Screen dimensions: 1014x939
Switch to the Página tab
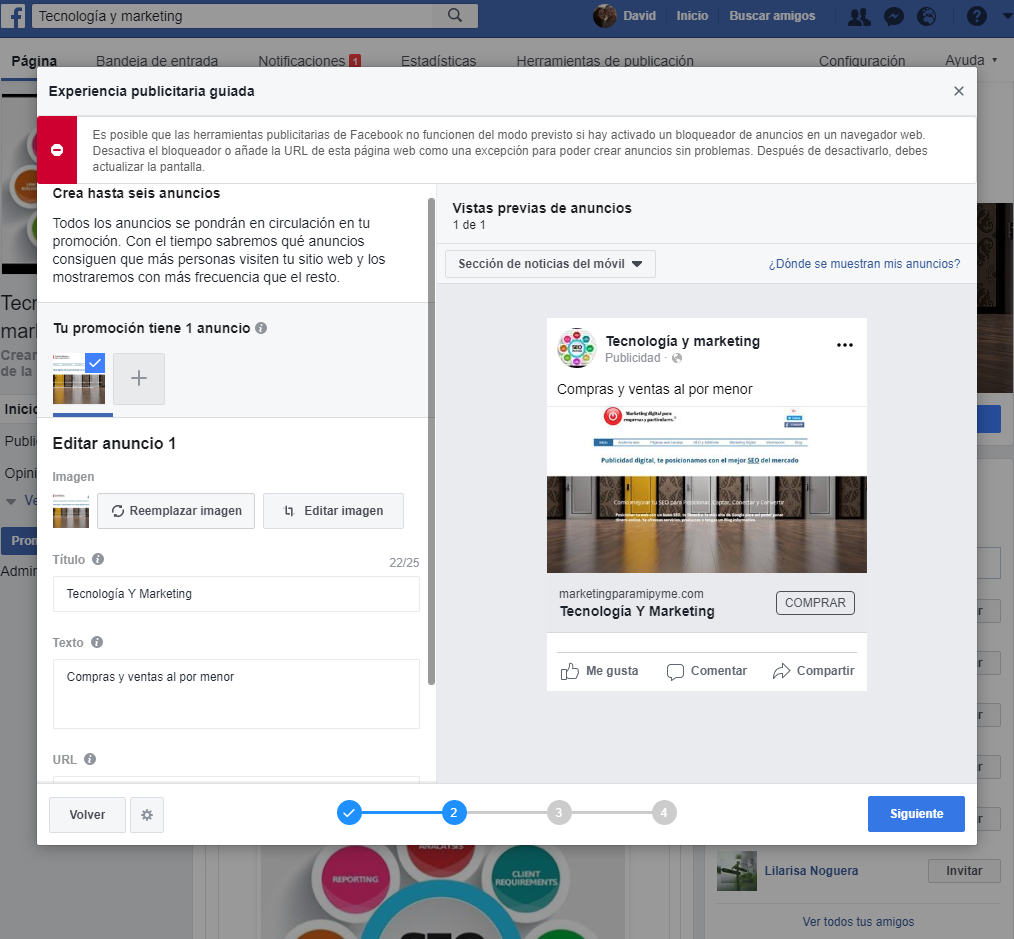point(34,61)
